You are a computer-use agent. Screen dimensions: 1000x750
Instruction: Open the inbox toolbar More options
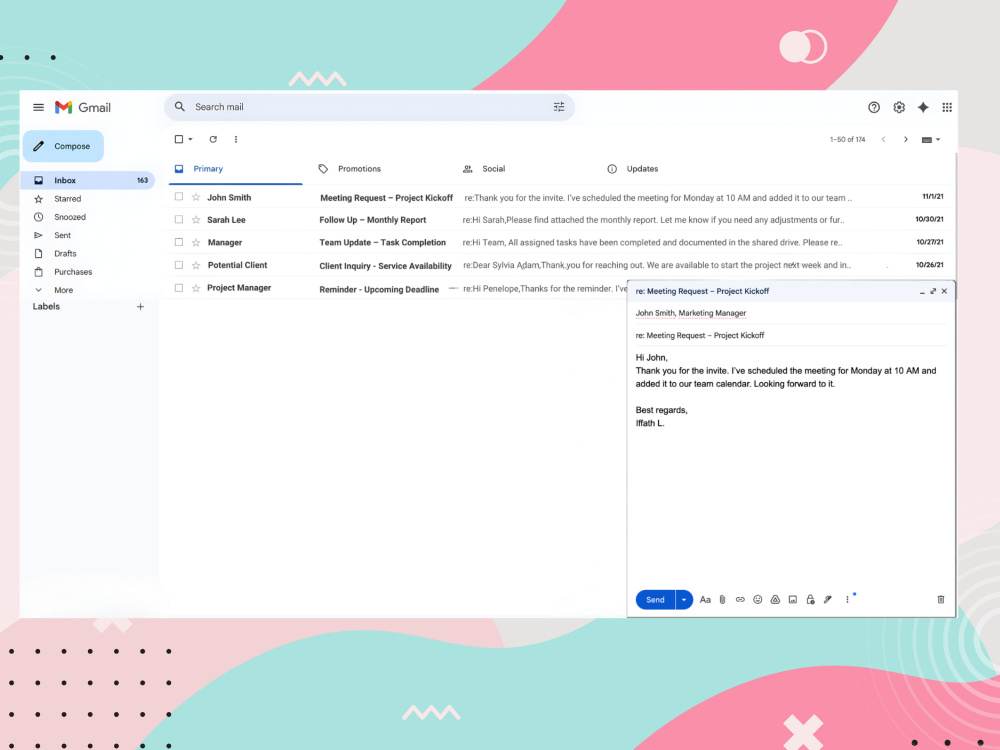(x=236, y=139)
